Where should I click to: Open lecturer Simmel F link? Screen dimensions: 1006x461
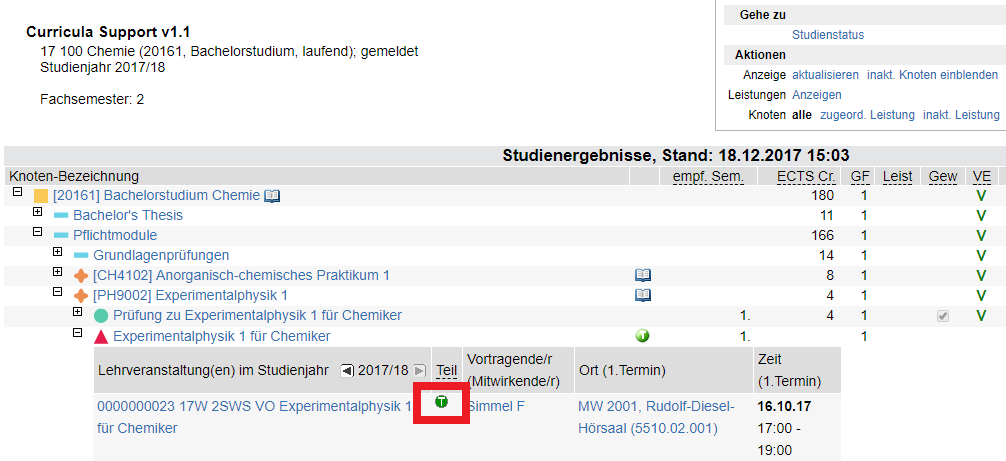pos(496,407)
